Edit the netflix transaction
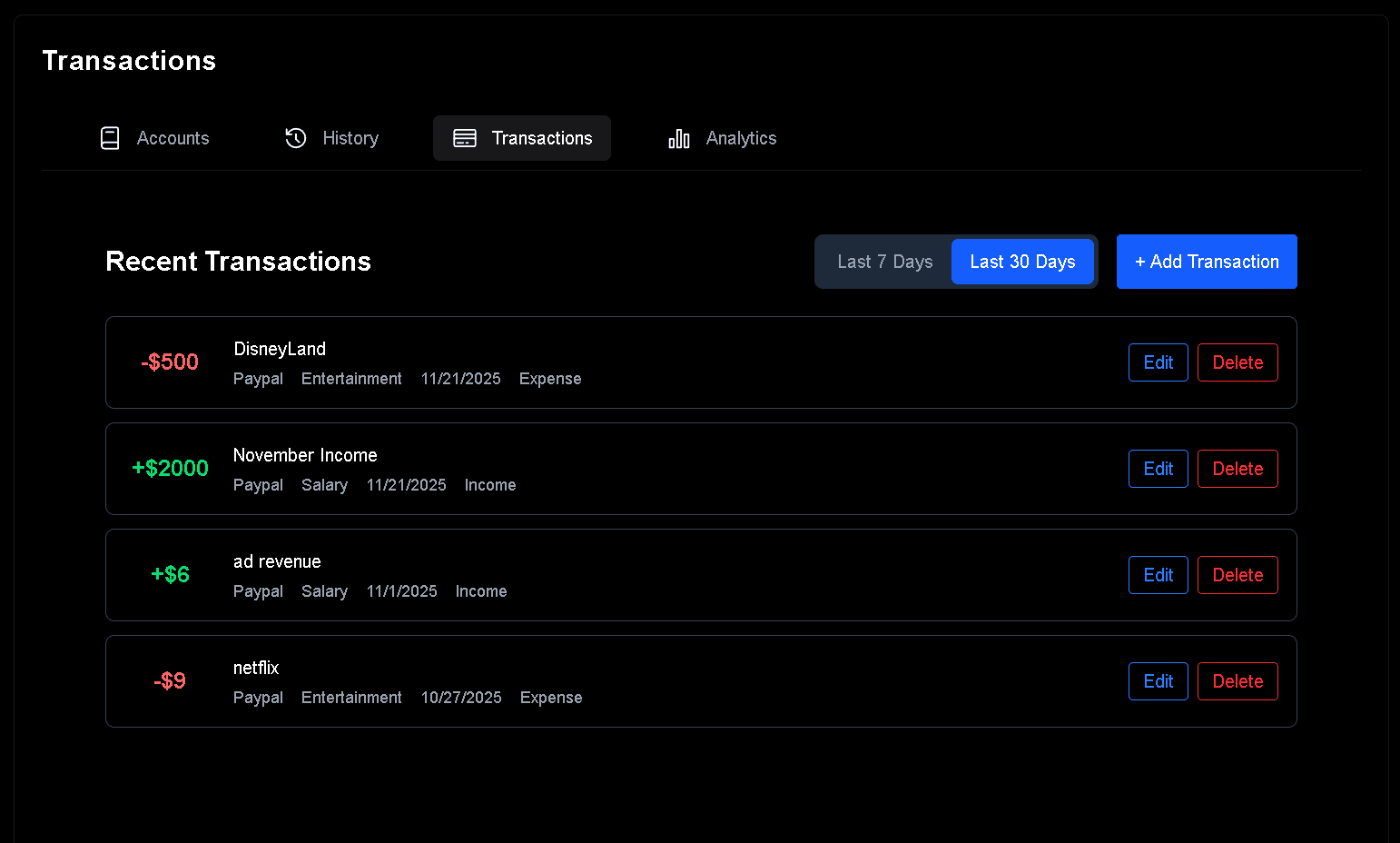The width and height of the screenshot is (1400, 843). pyautogui.click(x=1158, y=681)
